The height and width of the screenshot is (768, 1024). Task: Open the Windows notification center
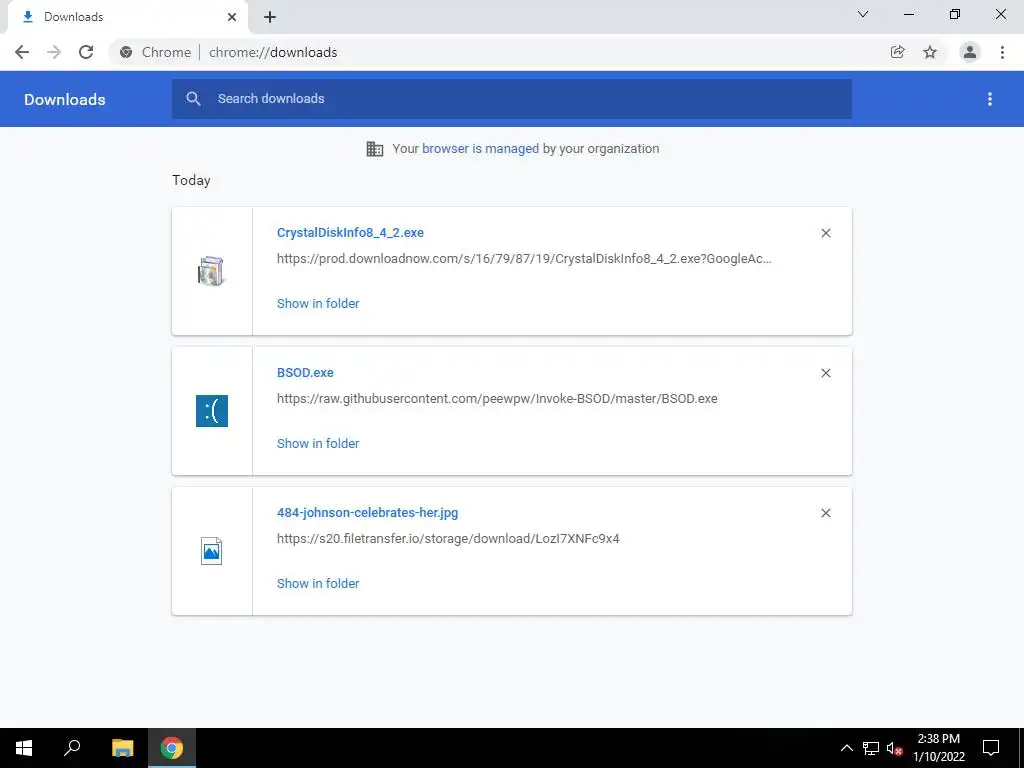(991, 748)
